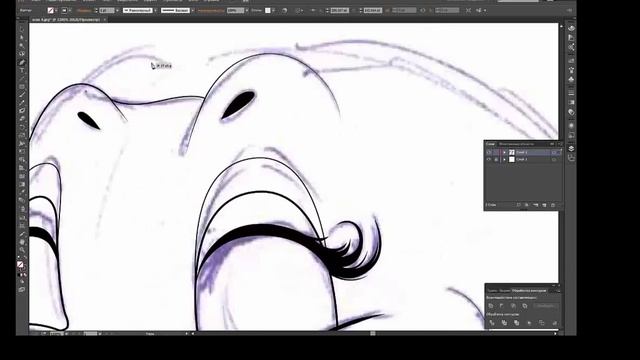The image size is (640, 360).
Task: Click the Outline pathfinder icon
Action: [542, 323]
